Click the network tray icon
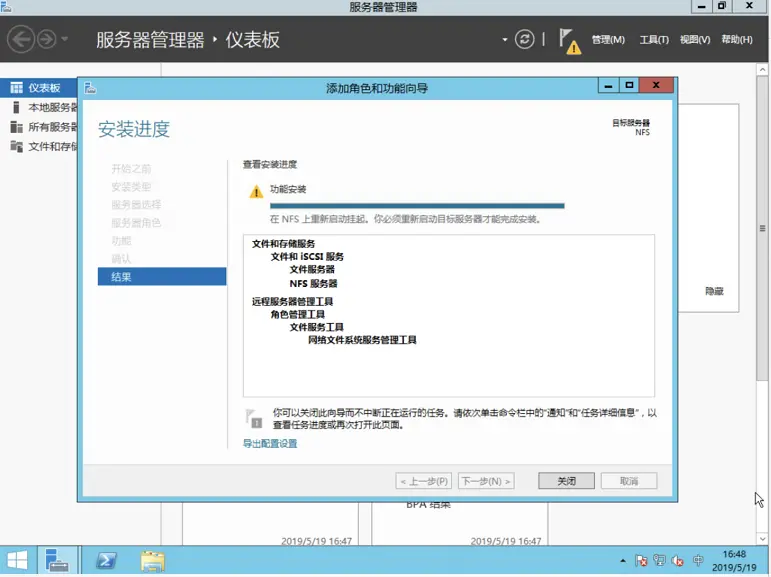The height and width of the screenshot is (577, 771). tap(659, 561)
